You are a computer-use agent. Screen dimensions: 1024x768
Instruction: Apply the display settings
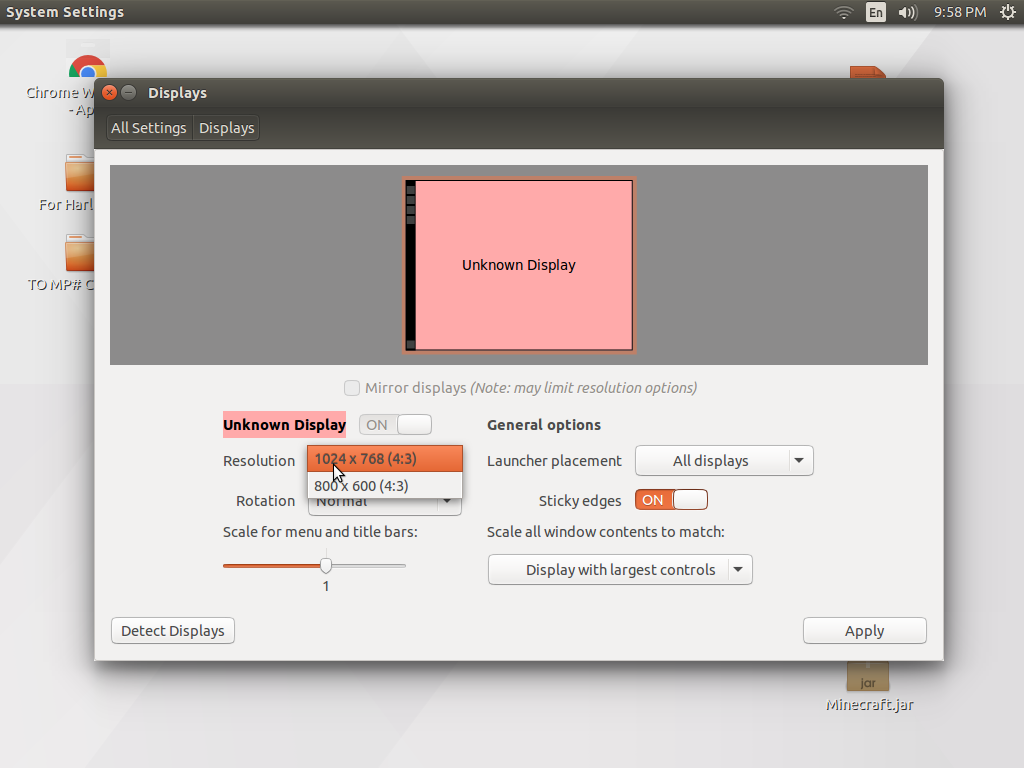coord(865,631)
